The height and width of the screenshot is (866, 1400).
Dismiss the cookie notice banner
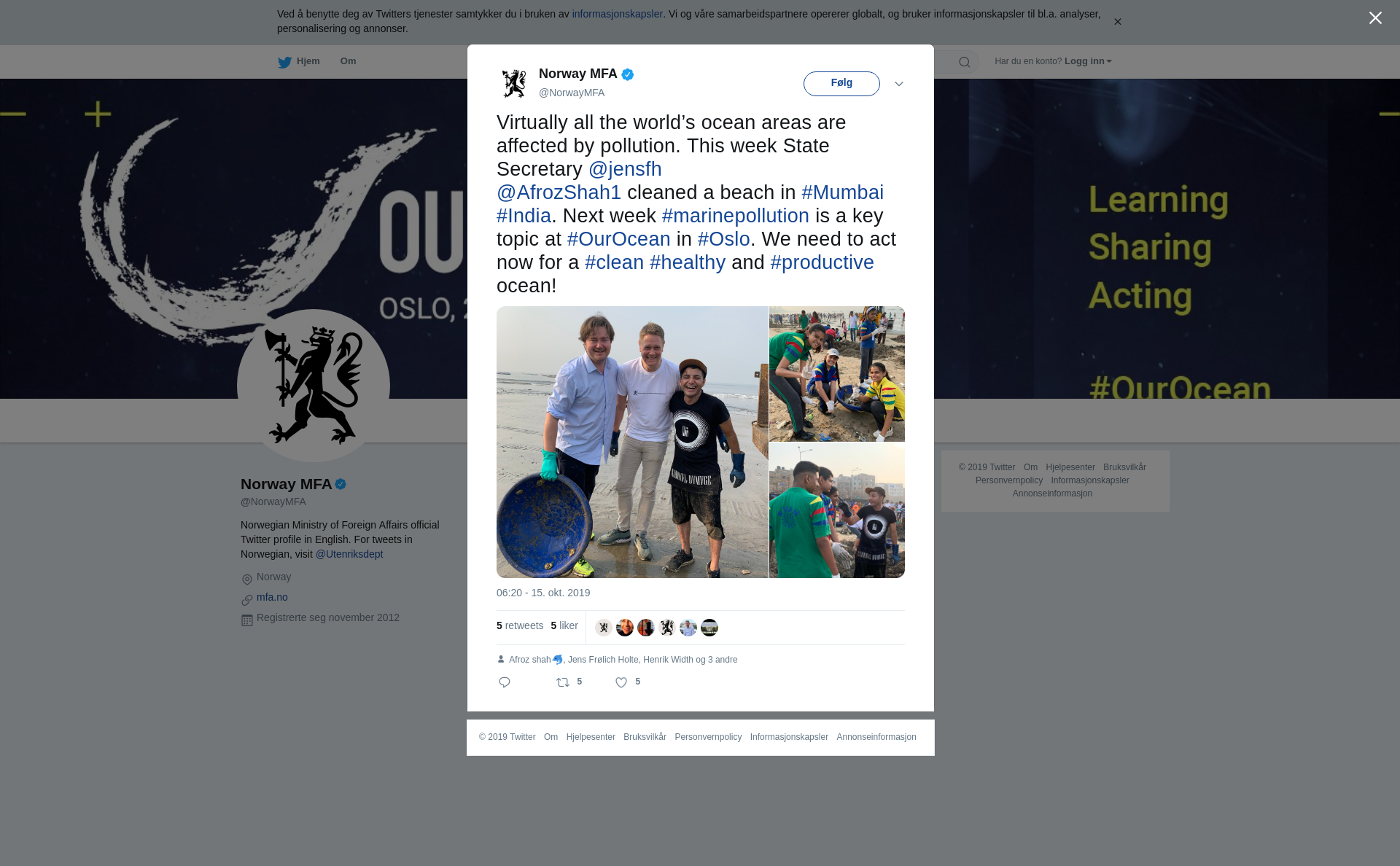(x=1117, y=22)
